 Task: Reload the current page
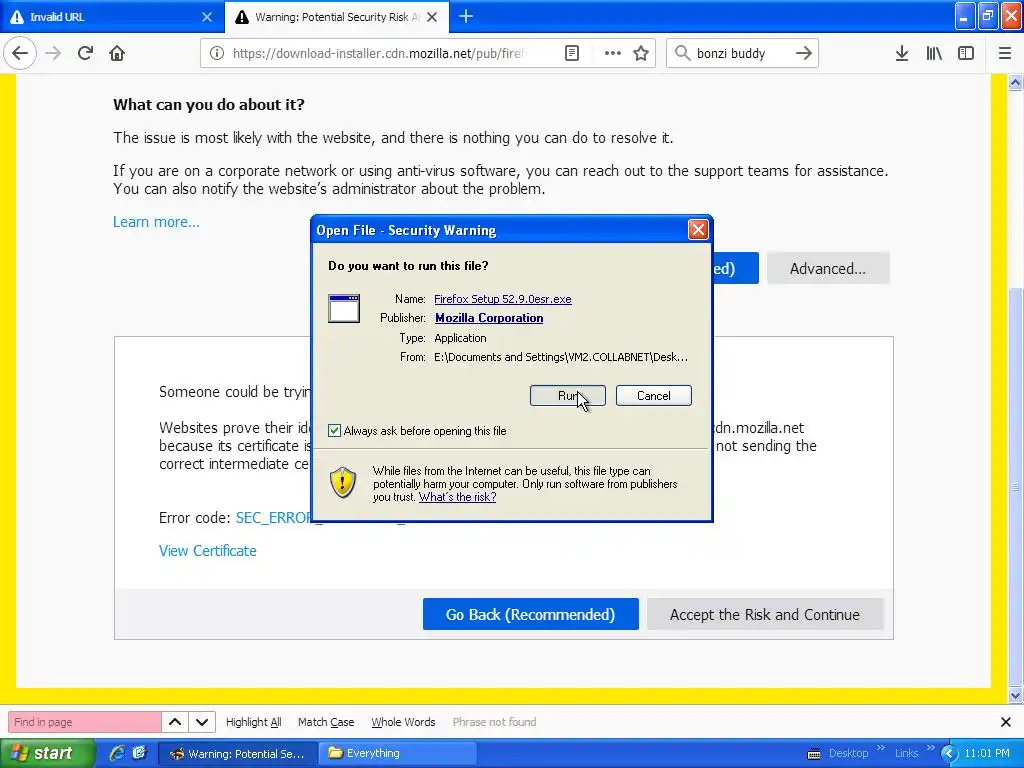(85, 53)
